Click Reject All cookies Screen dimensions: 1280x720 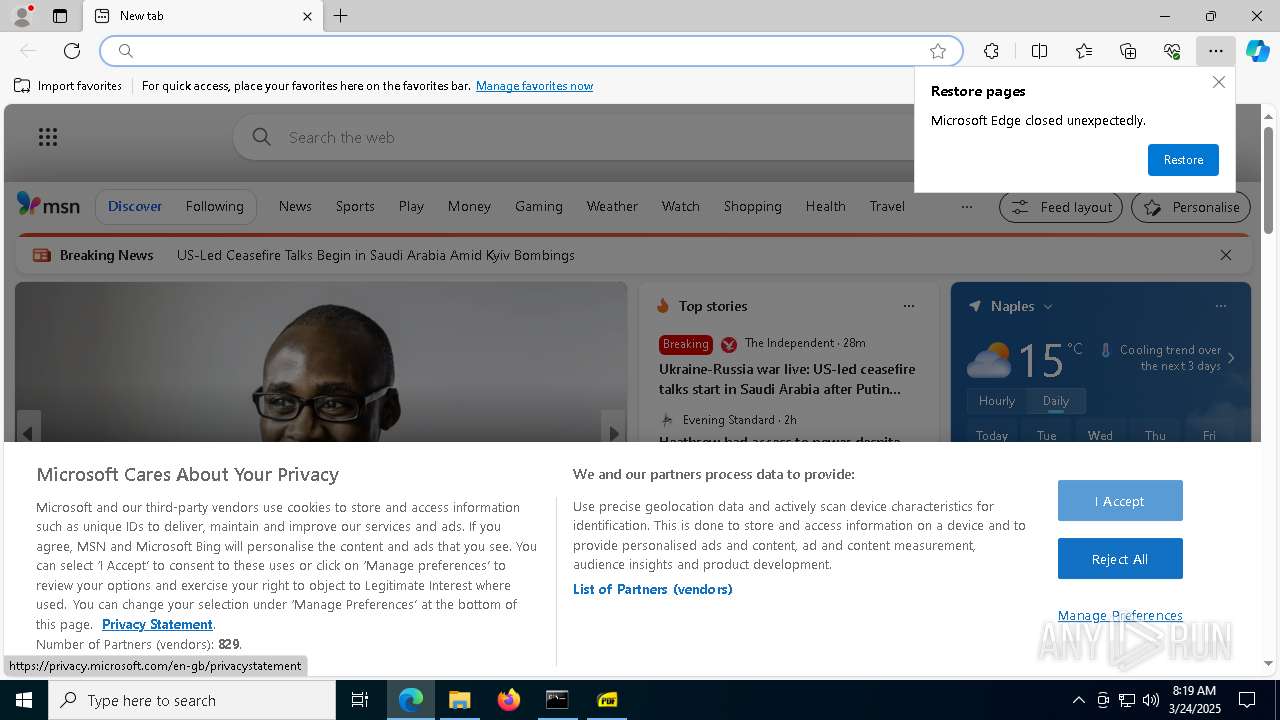click(1120, 559)
